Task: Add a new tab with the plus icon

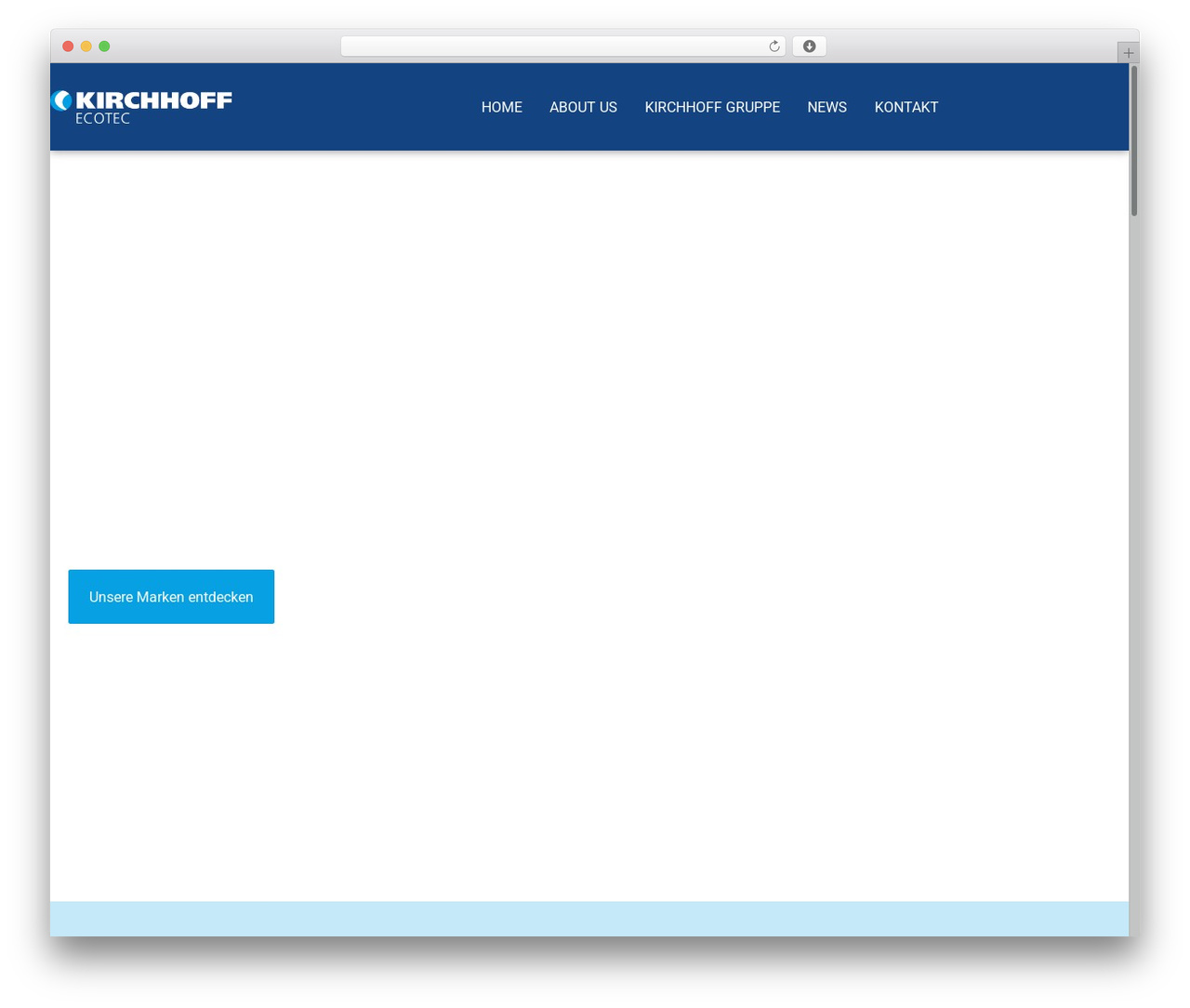Action: 1128,53
